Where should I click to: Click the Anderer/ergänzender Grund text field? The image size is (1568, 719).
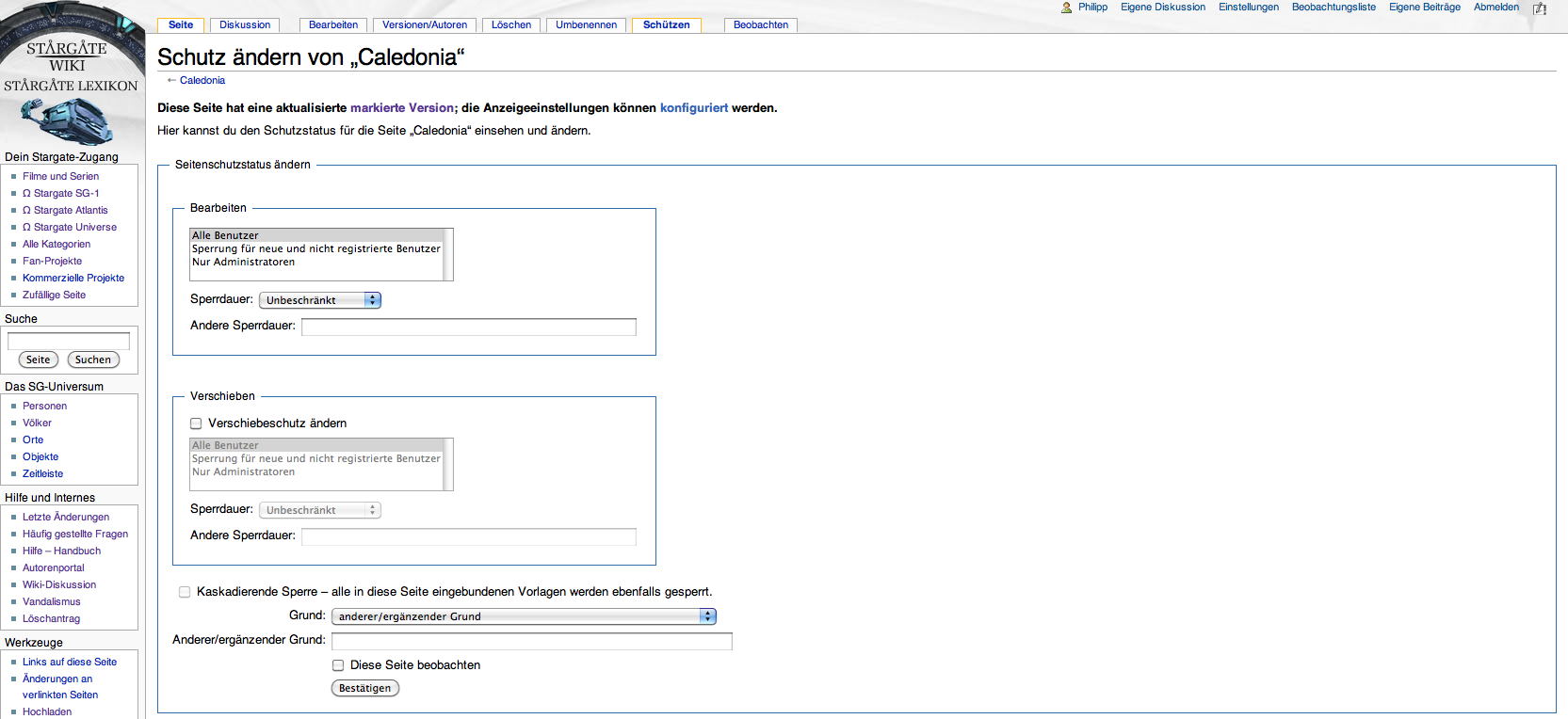[531, 641]
